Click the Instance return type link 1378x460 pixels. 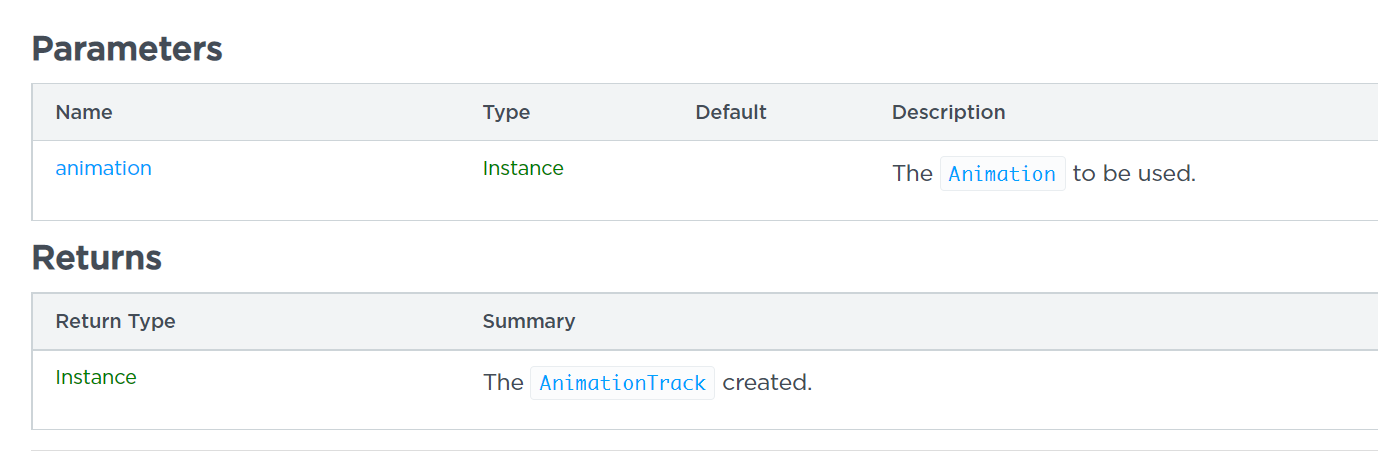tap(96, 377)
